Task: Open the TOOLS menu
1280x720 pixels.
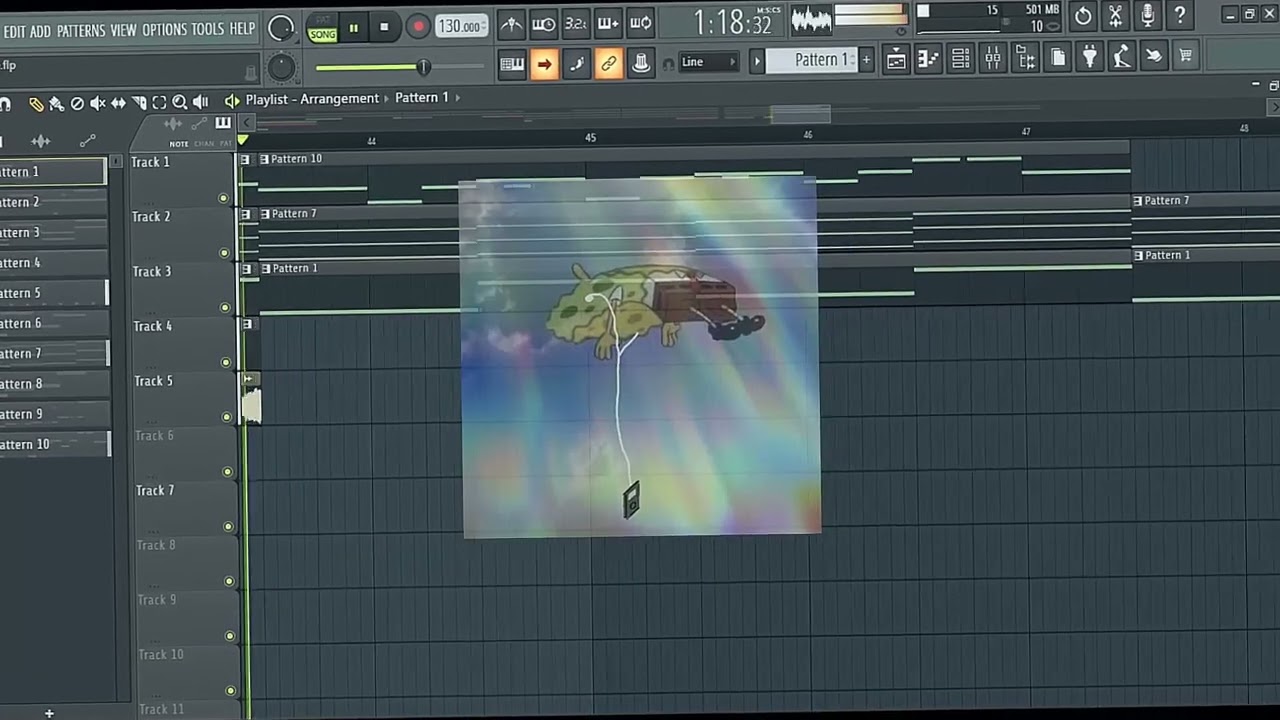Action: click(x=208, y=29)
